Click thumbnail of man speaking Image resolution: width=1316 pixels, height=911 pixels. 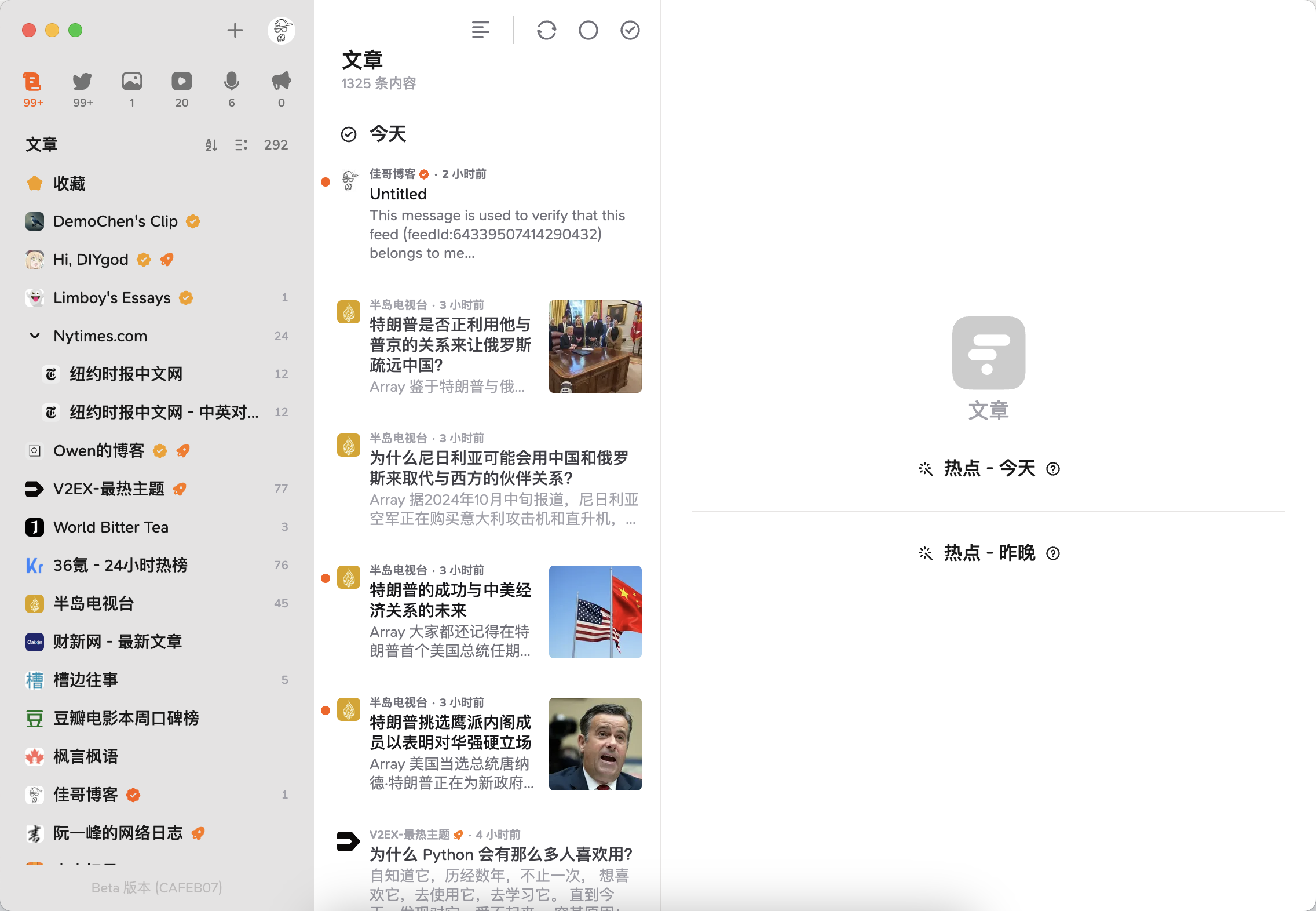click(595, 744)
